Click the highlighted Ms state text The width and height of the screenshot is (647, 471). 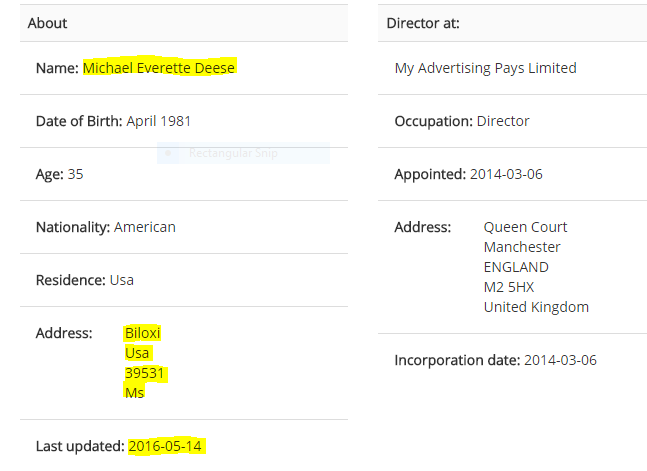[135, 393]
